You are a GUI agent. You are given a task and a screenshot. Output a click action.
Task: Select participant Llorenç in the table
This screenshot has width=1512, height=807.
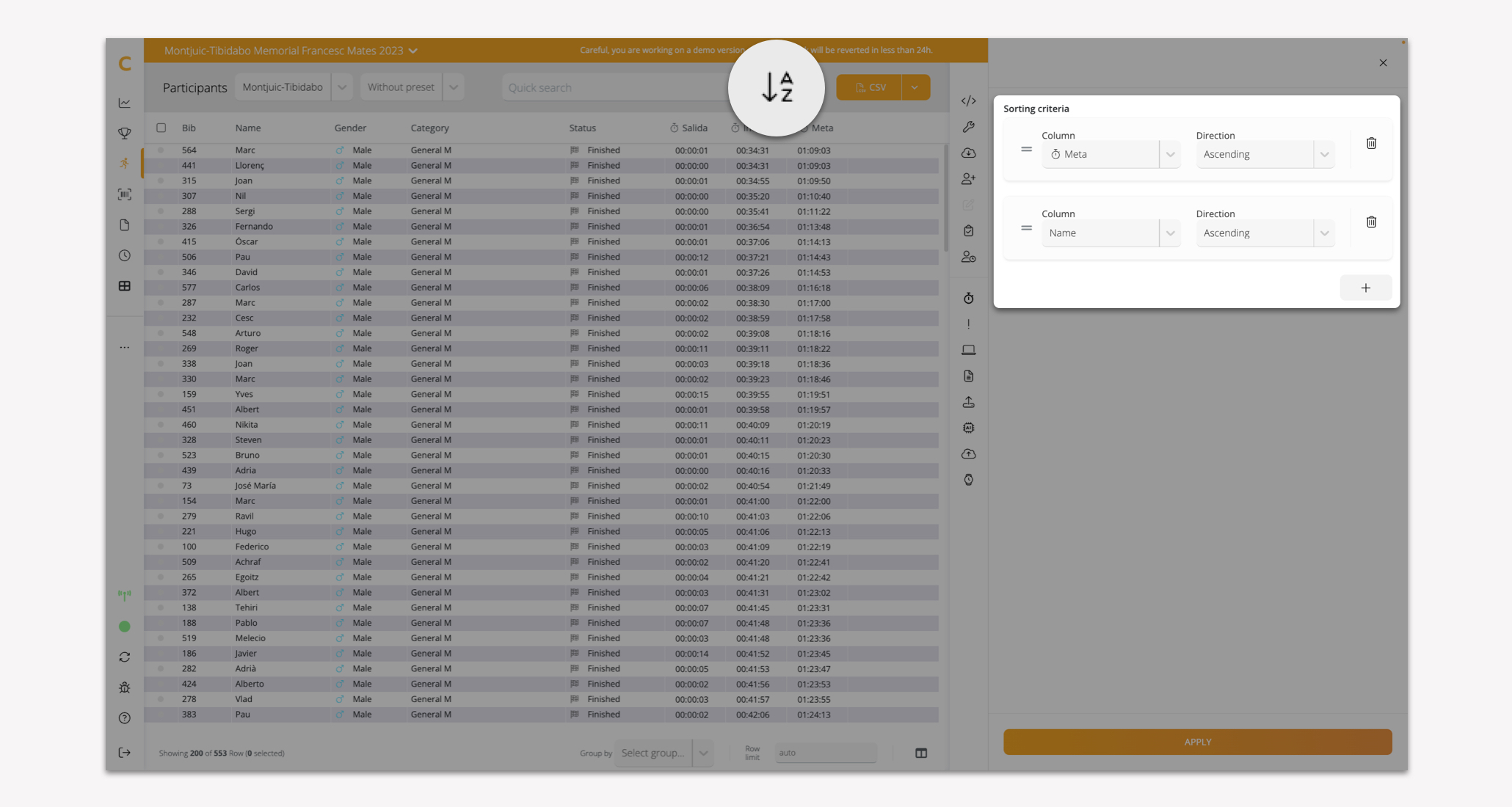click(250, 166)
